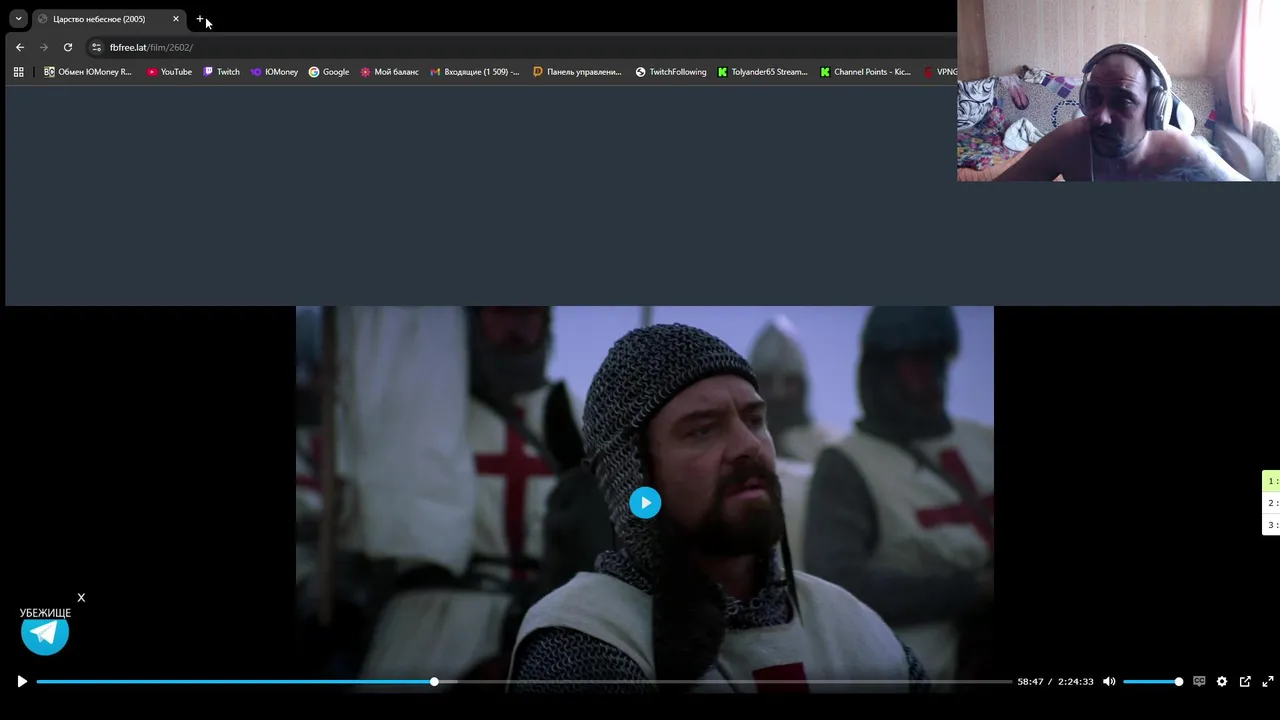Select playlist item 3 on the right edge
The image size is (1280, 720).
(1272, 525)
